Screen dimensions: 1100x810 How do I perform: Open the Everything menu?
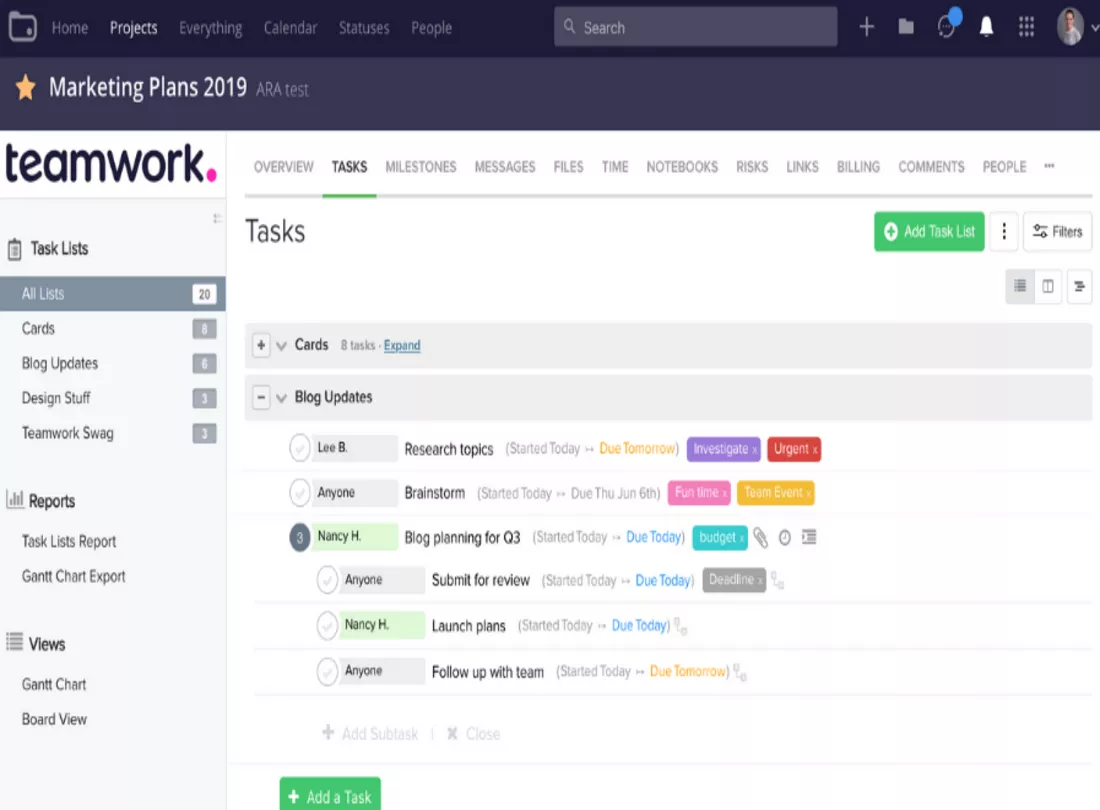coord(210,28)
